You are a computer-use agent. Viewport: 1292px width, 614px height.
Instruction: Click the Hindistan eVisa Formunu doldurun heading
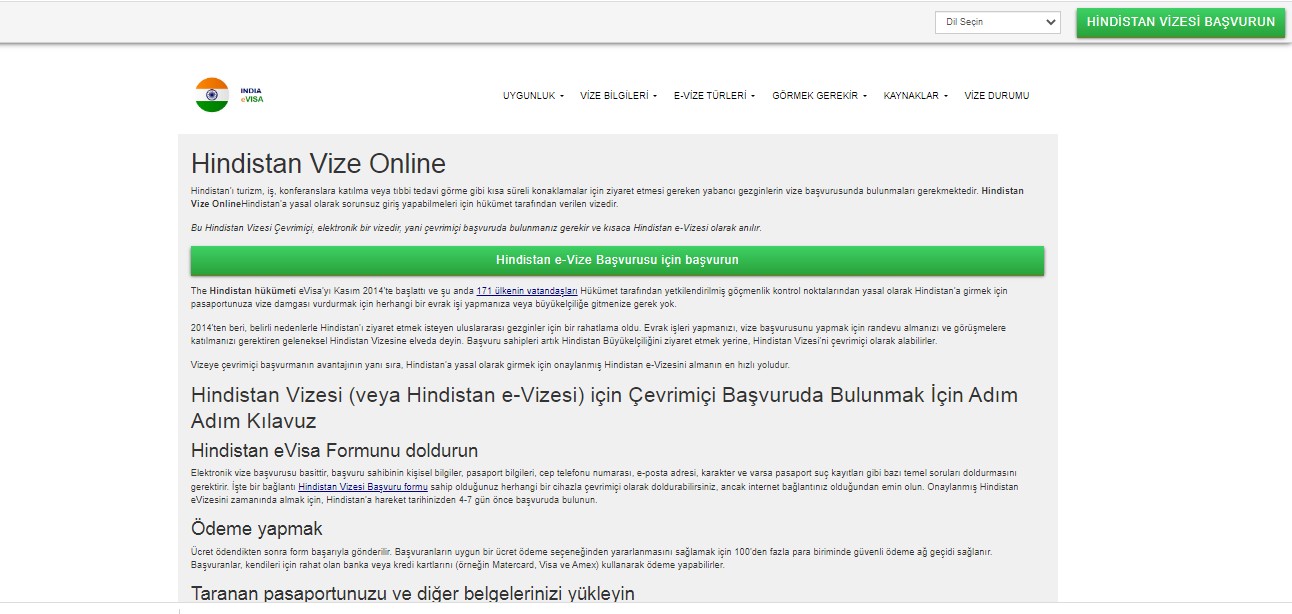[334, 450]
